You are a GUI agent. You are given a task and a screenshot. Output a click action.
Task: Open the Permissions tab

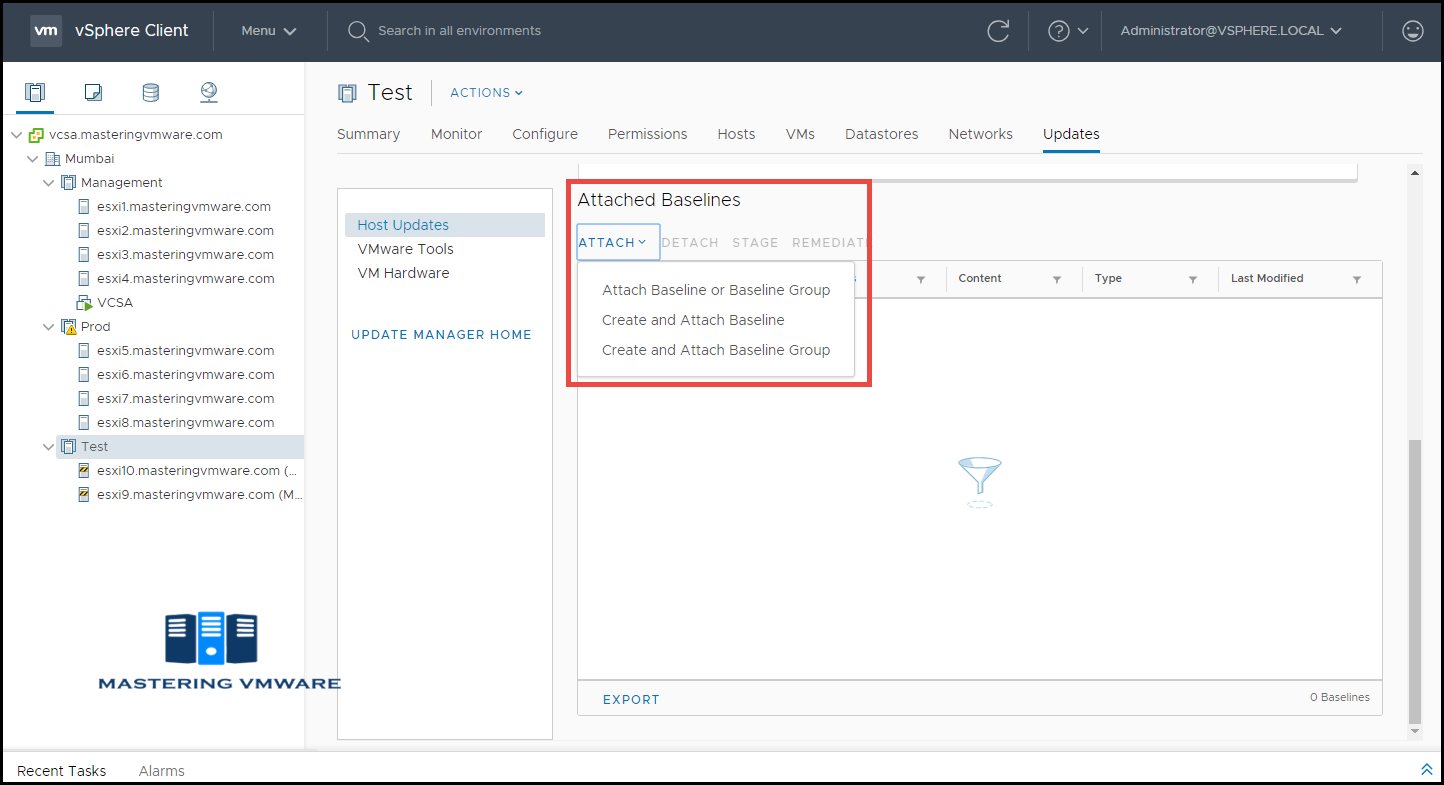(x=648, y=134)
